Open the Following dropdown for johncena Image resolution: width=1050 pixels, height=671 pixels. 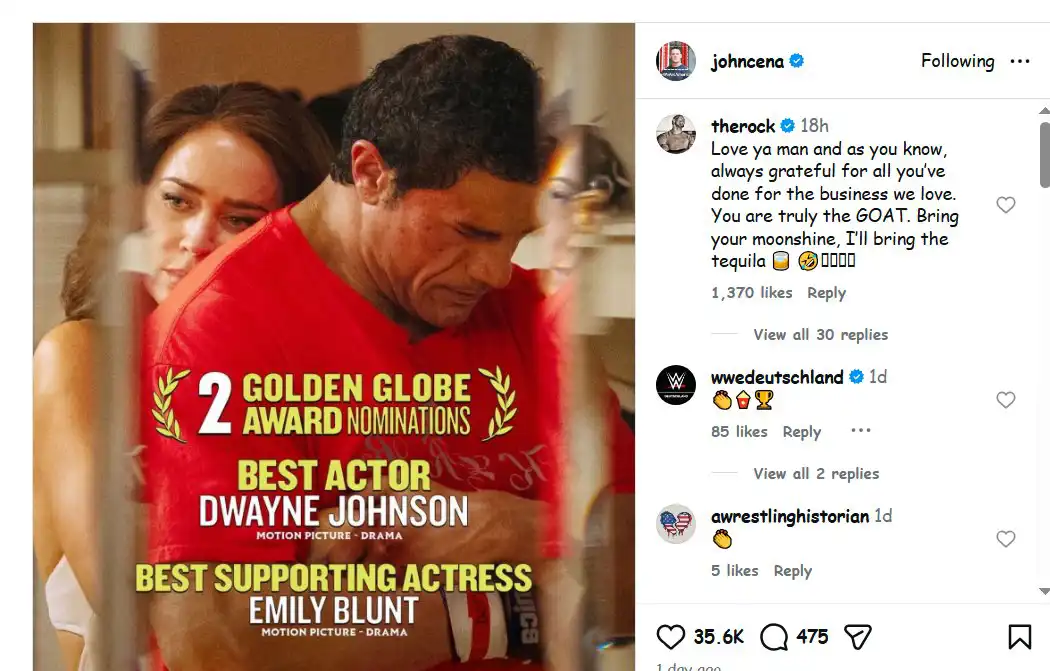(x=958, y=61)
